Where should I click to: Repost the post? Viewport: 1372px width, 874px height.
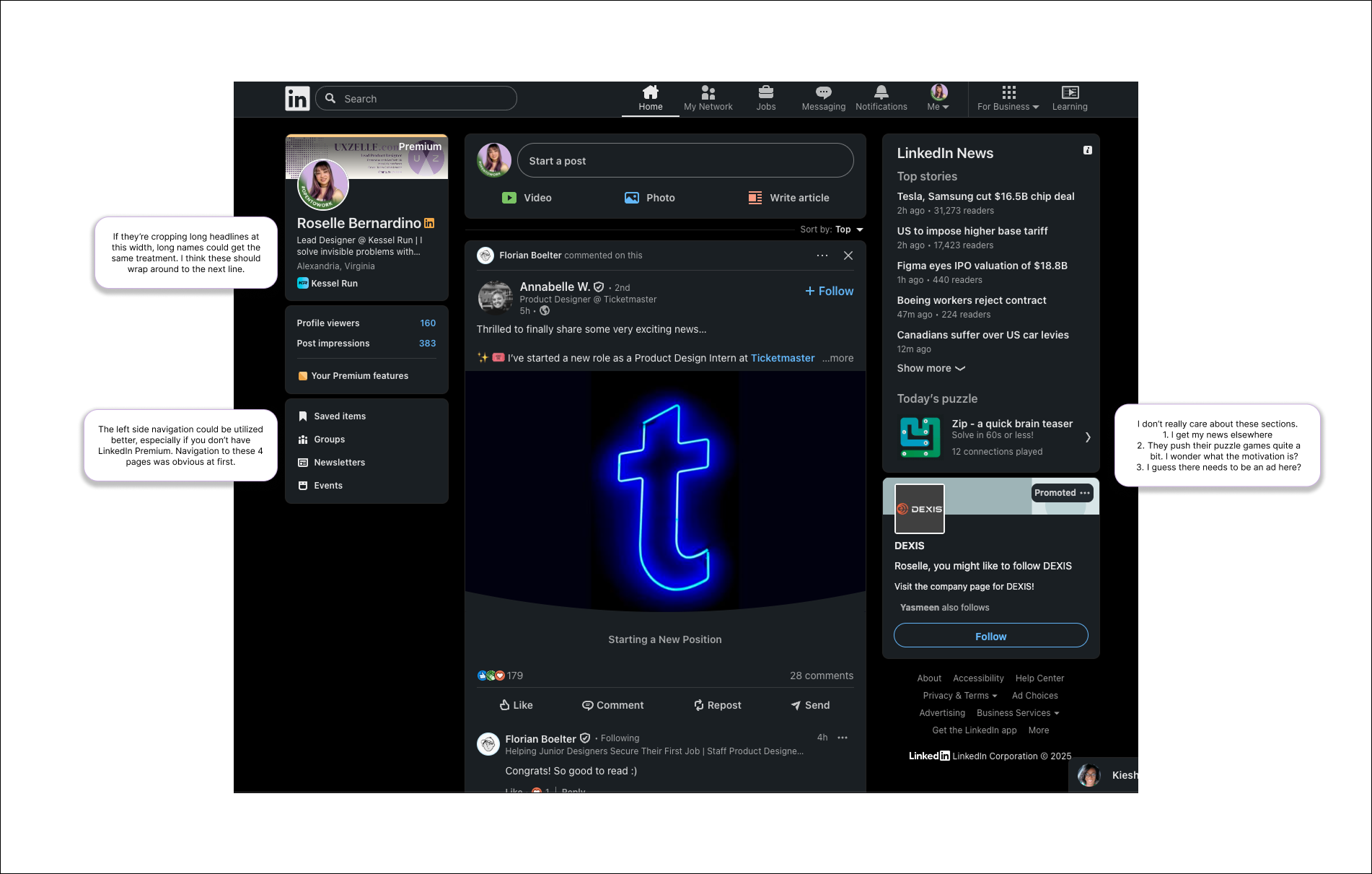point(717,705)
